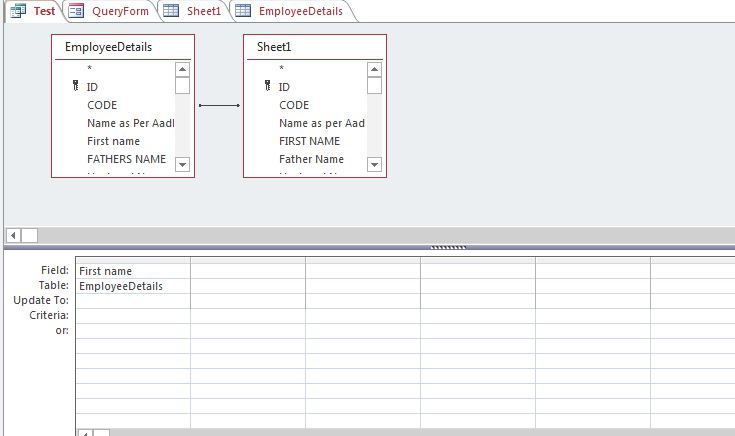Select Name as Per Aadhaar in EmployeeDetails

(x=131, y=123)
